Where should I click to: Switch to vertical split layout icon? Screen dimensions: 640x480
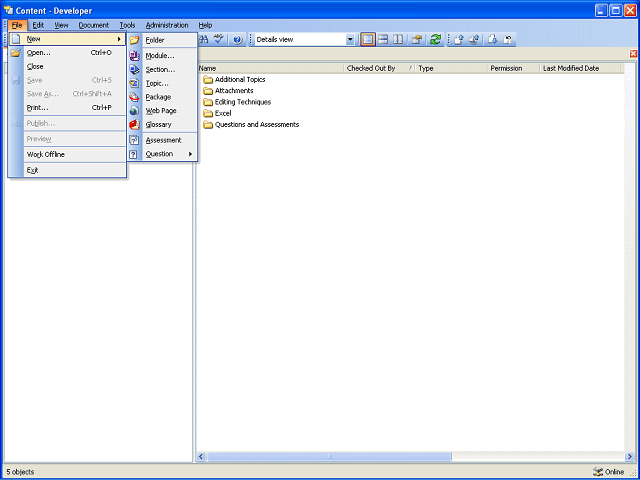398,40
